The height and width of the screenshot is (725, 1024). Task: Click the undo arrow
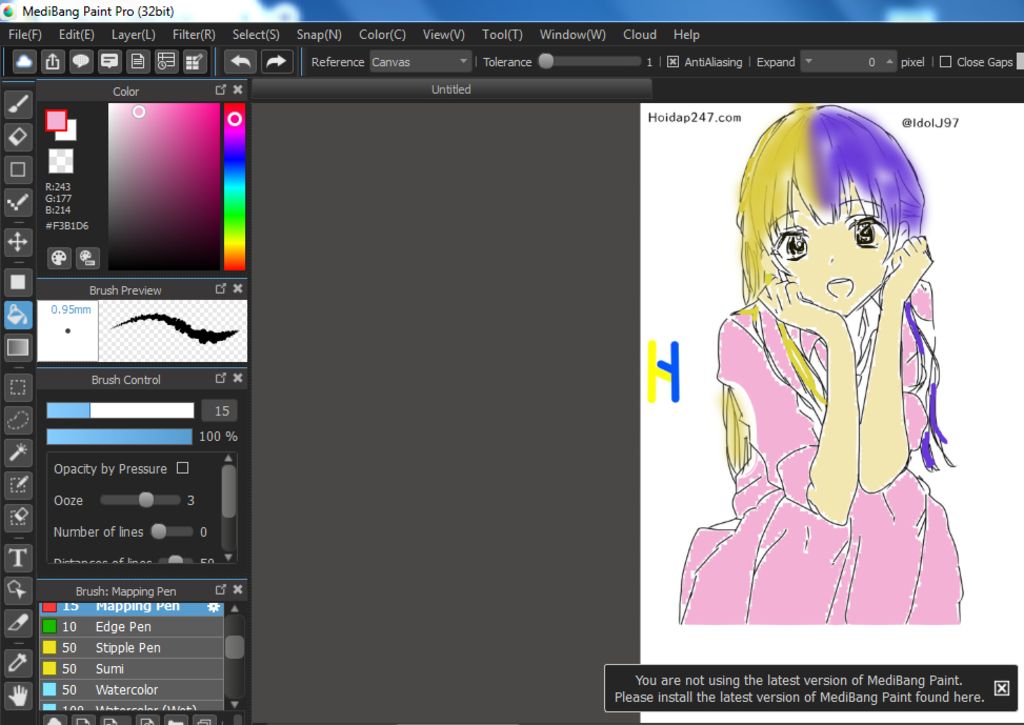[240, 62]
